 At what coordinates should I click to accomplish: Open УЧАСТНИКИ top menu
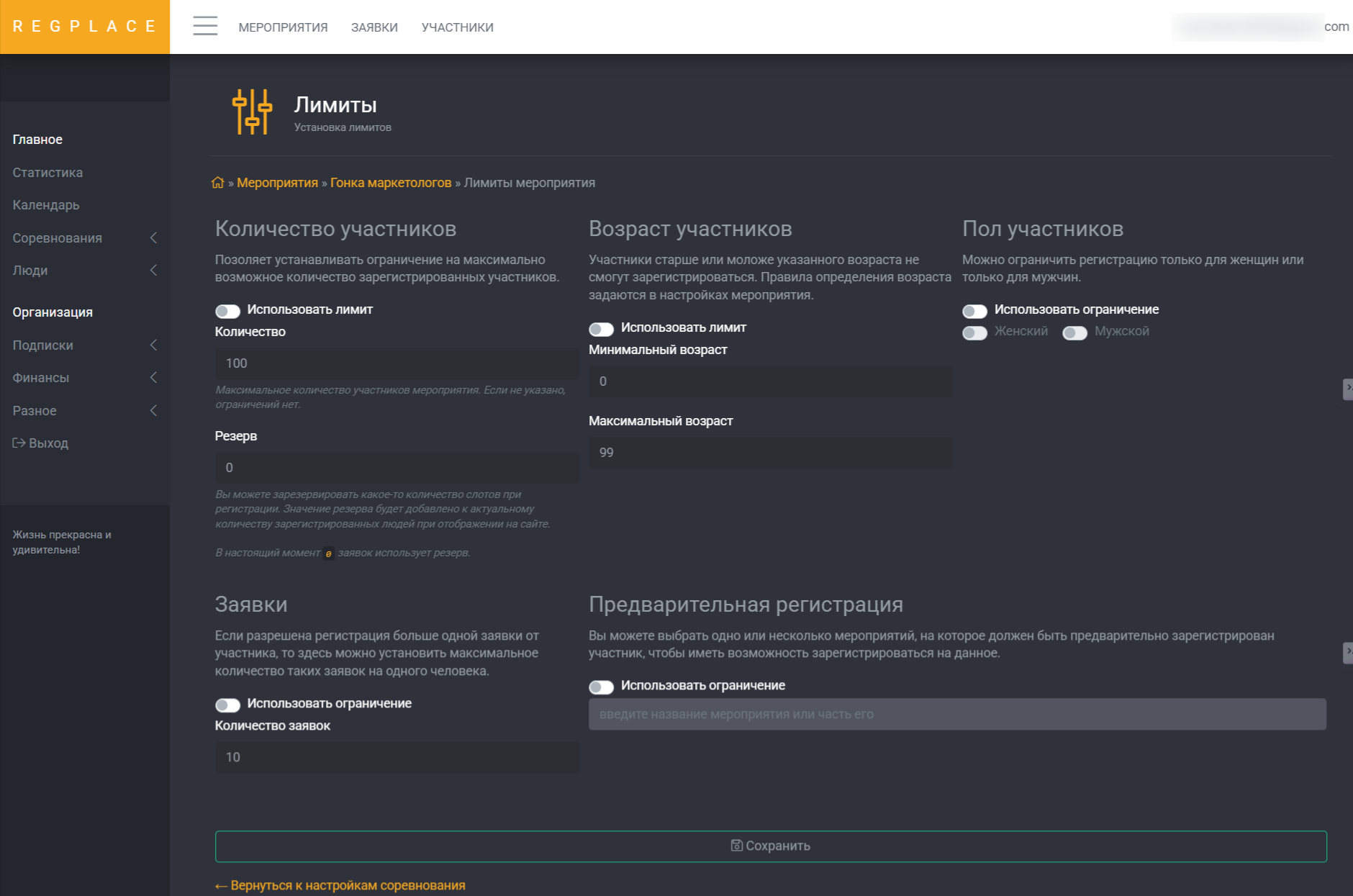click(x=458, y=27)
